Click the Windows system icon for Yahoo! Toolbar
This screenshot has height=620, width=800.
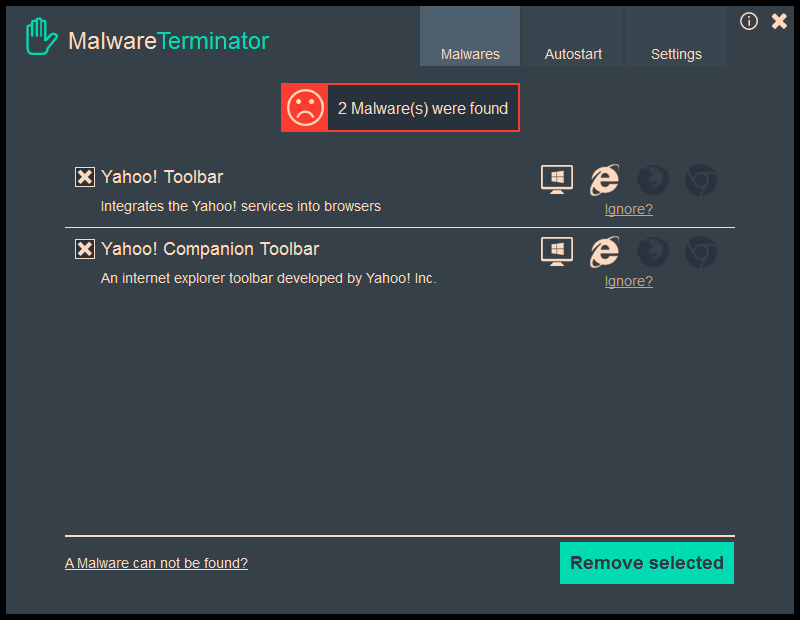coord(557,180)
